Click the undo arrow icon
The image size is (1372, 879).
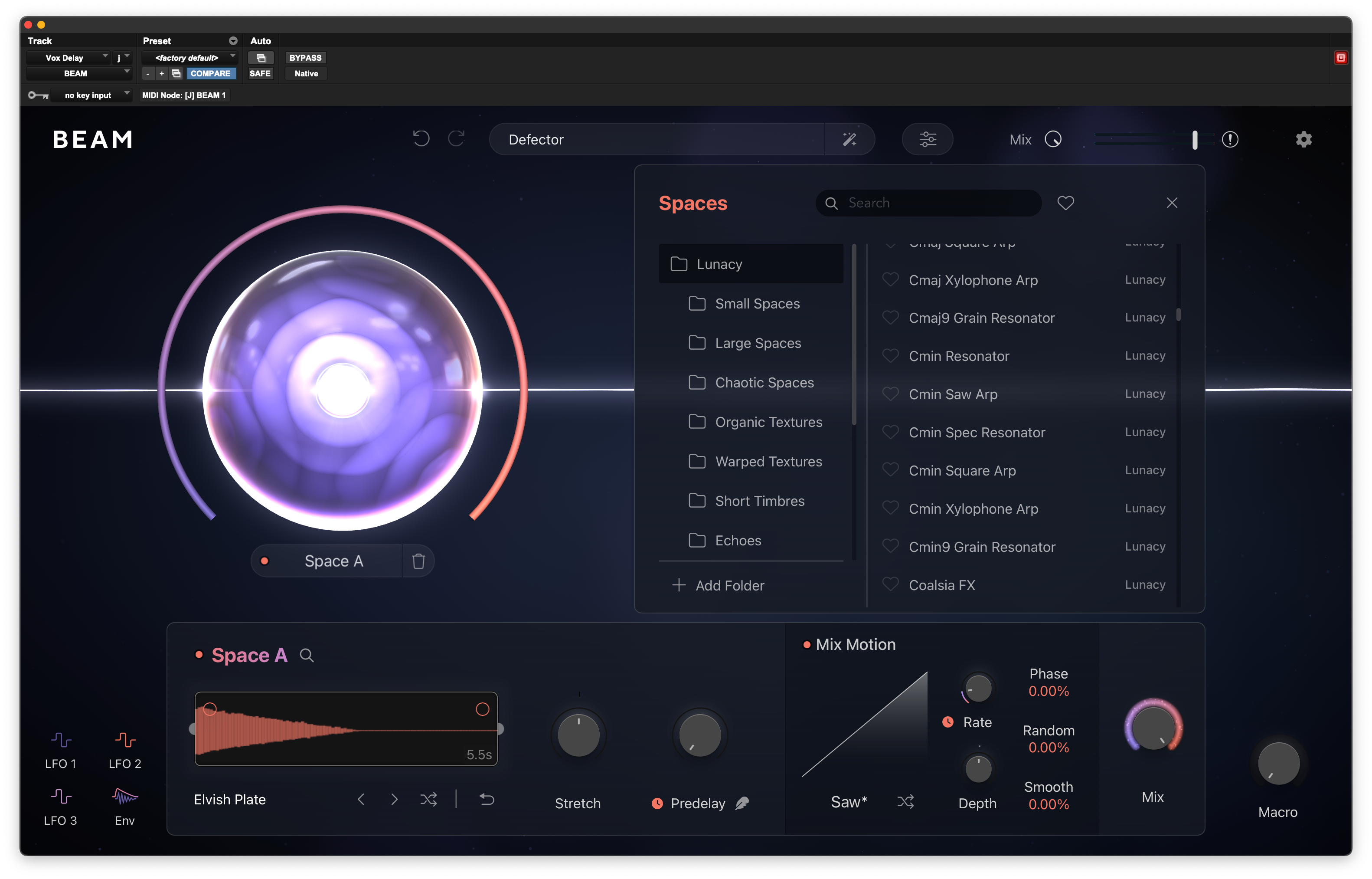coord(421,139)
